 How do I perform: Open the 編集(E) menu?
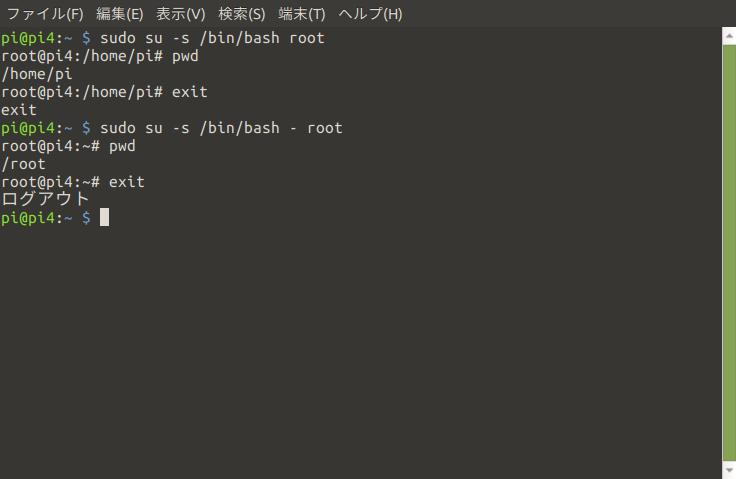(x=119, y=14)
